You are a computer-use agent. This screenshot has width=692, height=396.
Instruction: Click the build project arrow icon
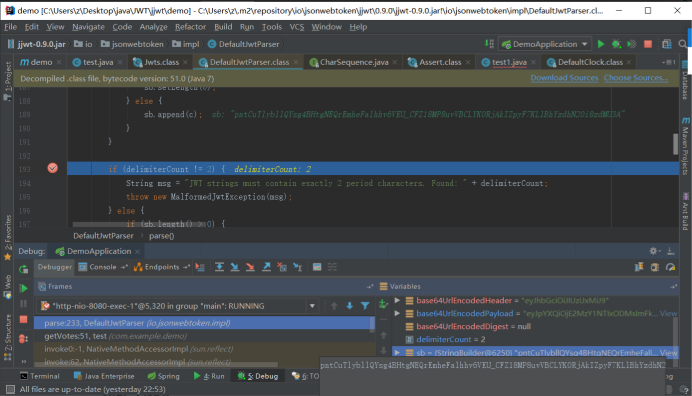click(489, 44)
